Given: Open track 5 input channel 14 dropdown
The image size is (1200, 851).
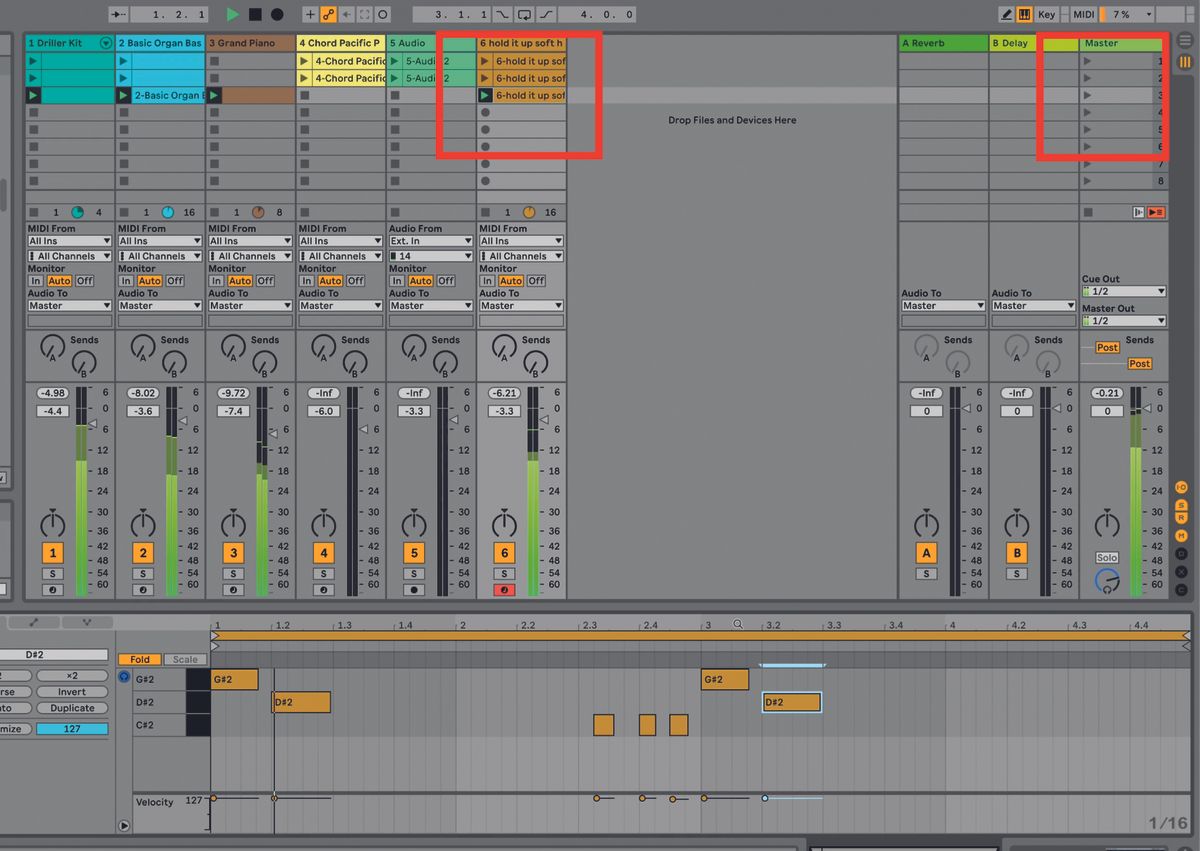Looking at the screenshot, I should (x=431, y=256).
